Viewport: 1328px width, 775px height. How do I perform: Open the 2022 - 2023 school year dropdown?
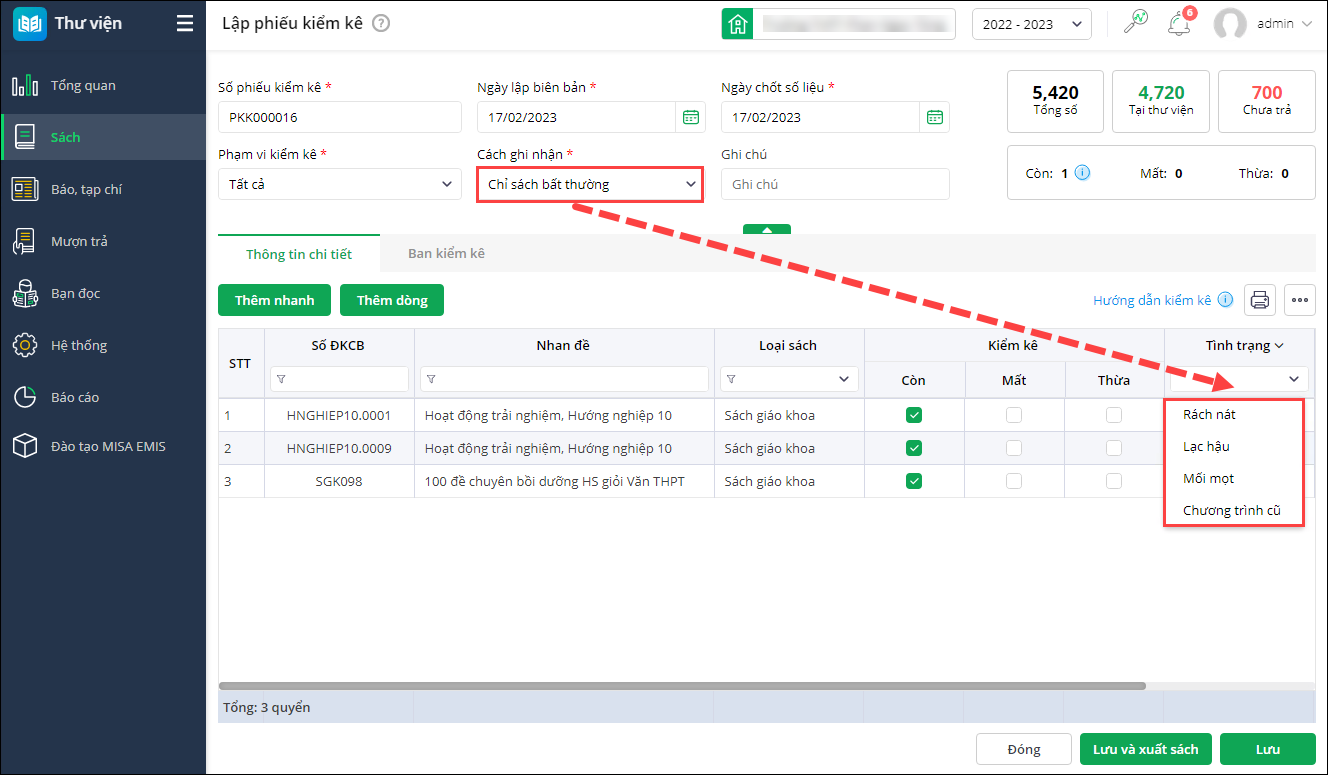(1031, 24)
